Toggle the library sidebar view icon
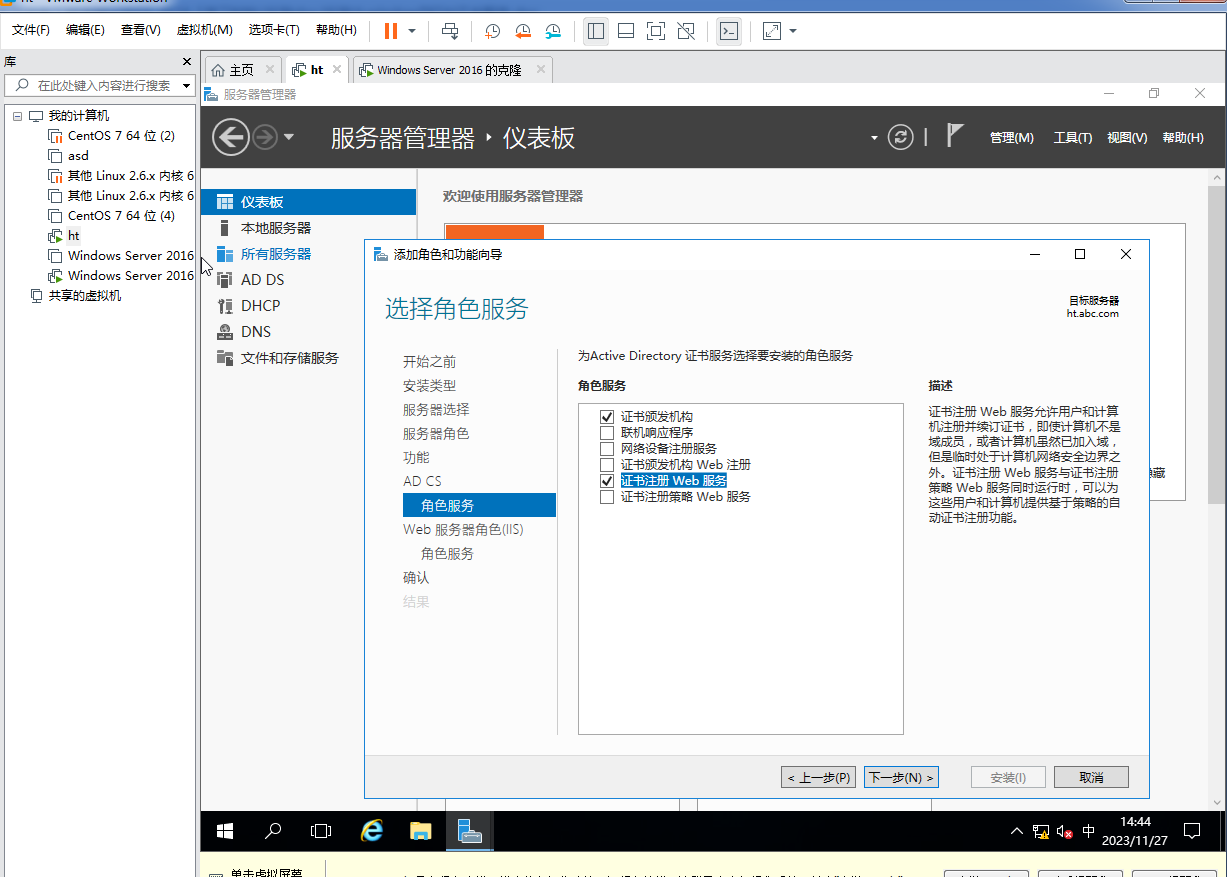1227x877 pixels. click(x=596, y=31)
